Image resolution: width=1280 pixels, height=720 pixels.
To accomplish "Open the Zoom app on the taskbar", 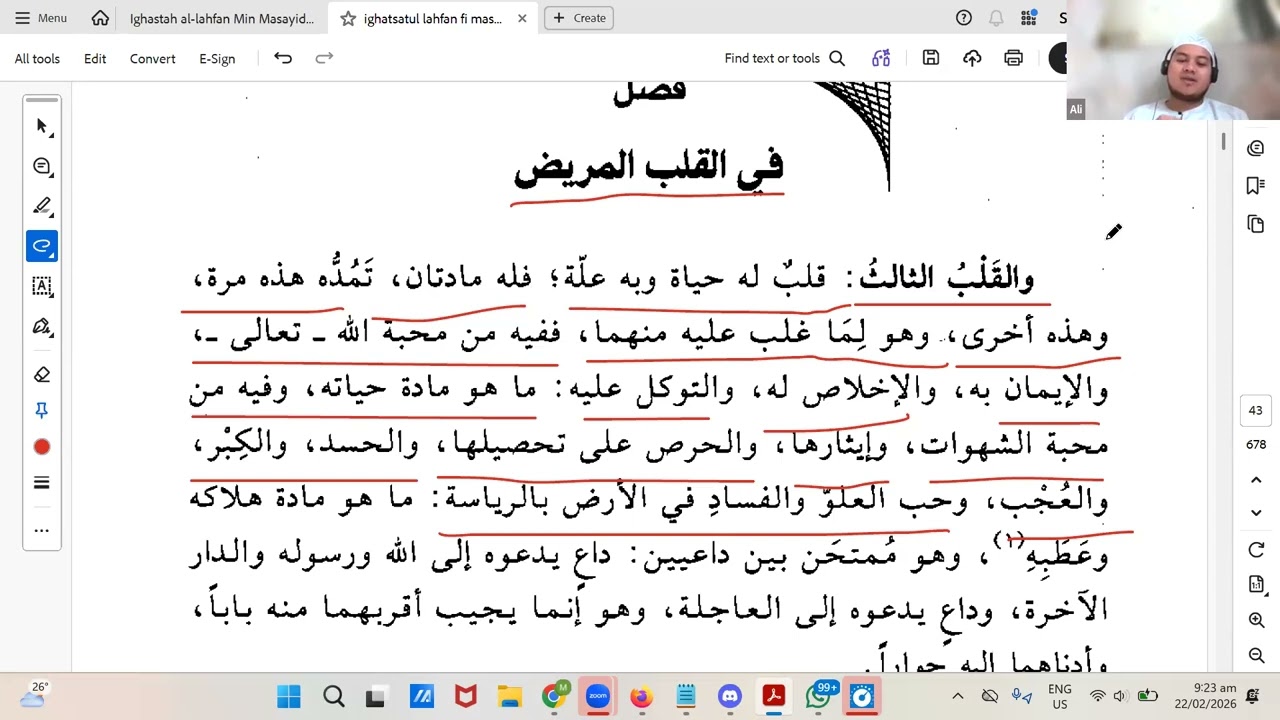I will point(597,696).
